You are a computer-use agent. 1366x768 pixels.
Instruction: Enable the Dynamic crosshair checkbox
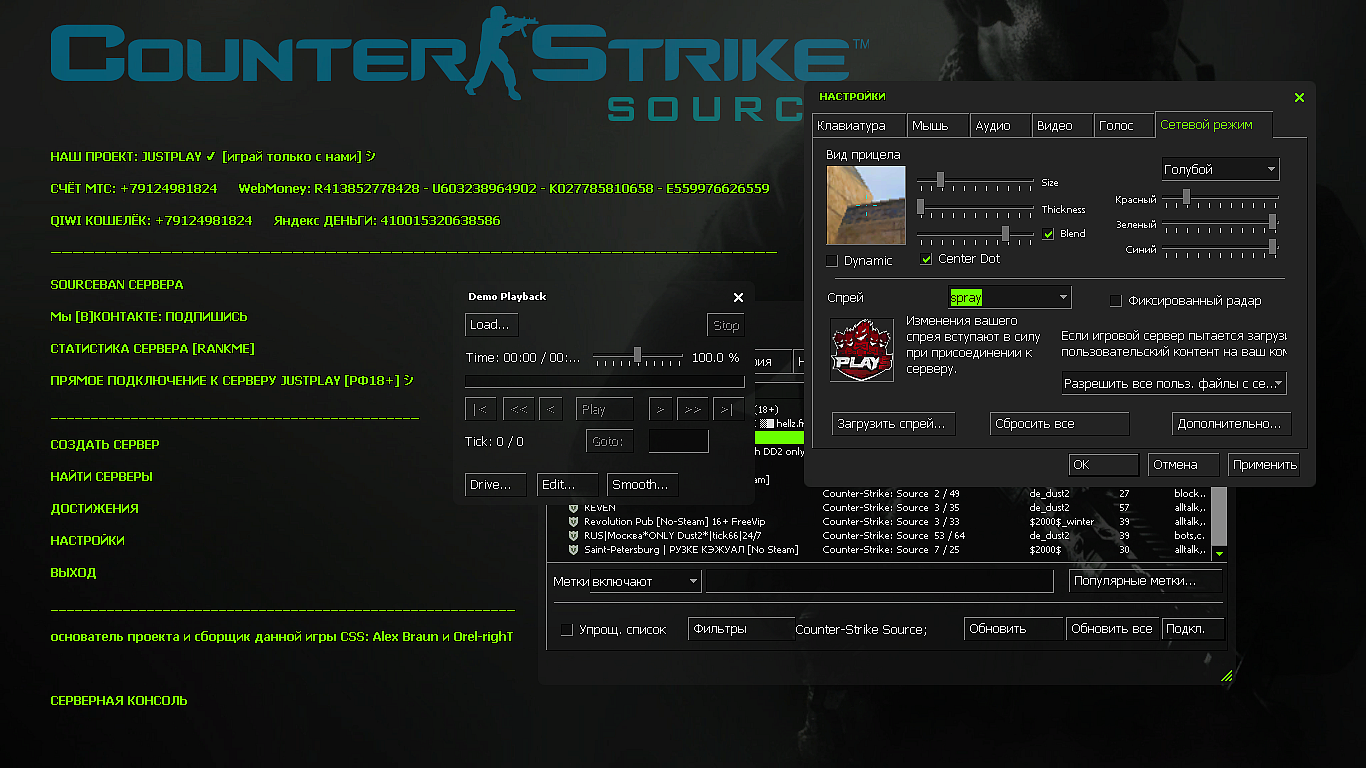click(833, 261)
